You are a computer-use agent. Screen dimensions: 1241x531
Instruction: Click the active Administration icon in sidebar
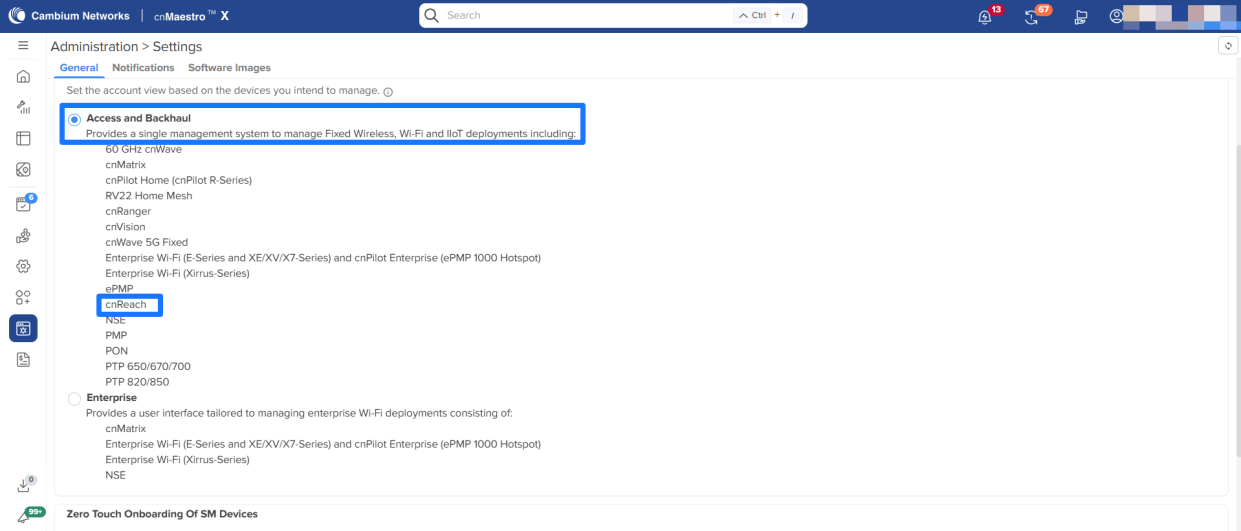[x=23, y=328]
